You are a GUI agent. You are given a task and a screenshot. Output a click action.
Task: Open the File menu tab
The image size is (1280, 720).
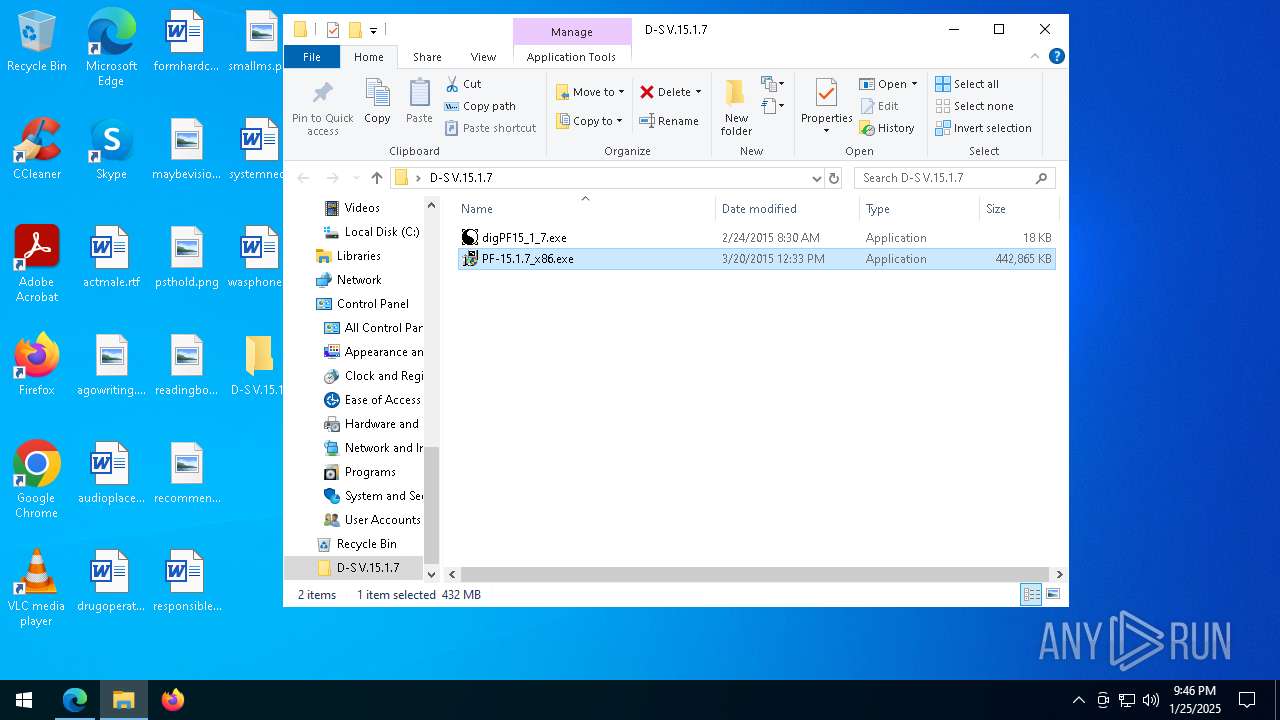tap(312, 57)
